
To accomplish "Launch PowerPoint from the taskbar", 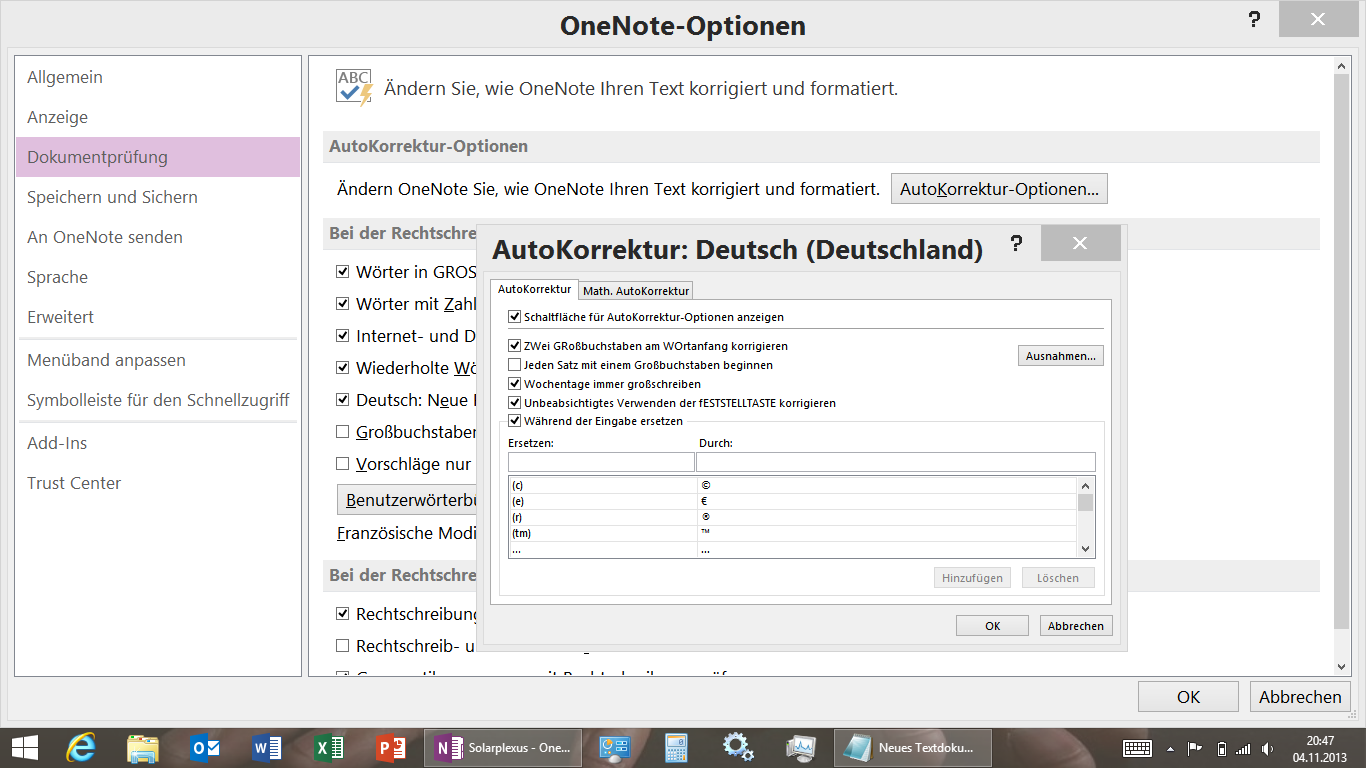I will (x=390, y=747).
